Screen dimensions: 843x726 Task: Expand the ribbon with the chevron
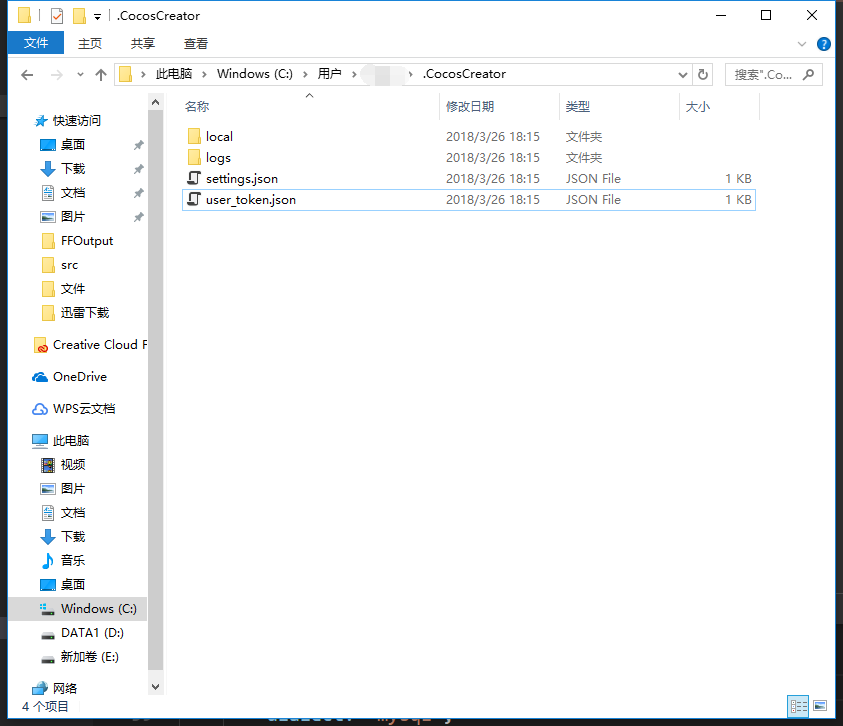point(802,44)
